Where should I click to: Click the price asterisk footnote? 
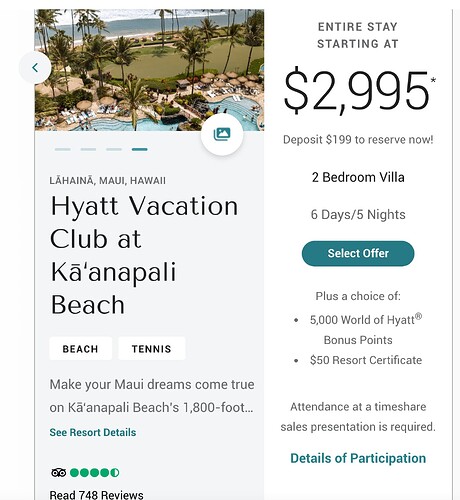pos(433,80)
